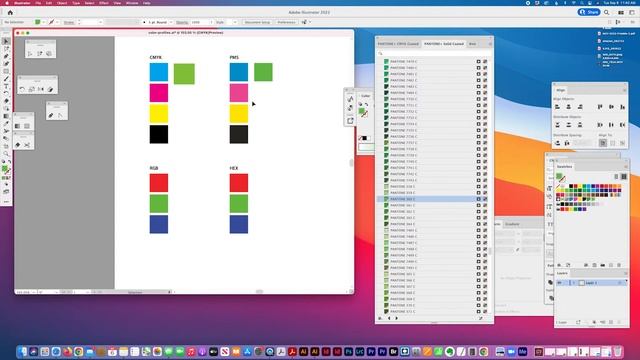Click Horizontal Distribute Space icon
640x360 pixels.
567,143
